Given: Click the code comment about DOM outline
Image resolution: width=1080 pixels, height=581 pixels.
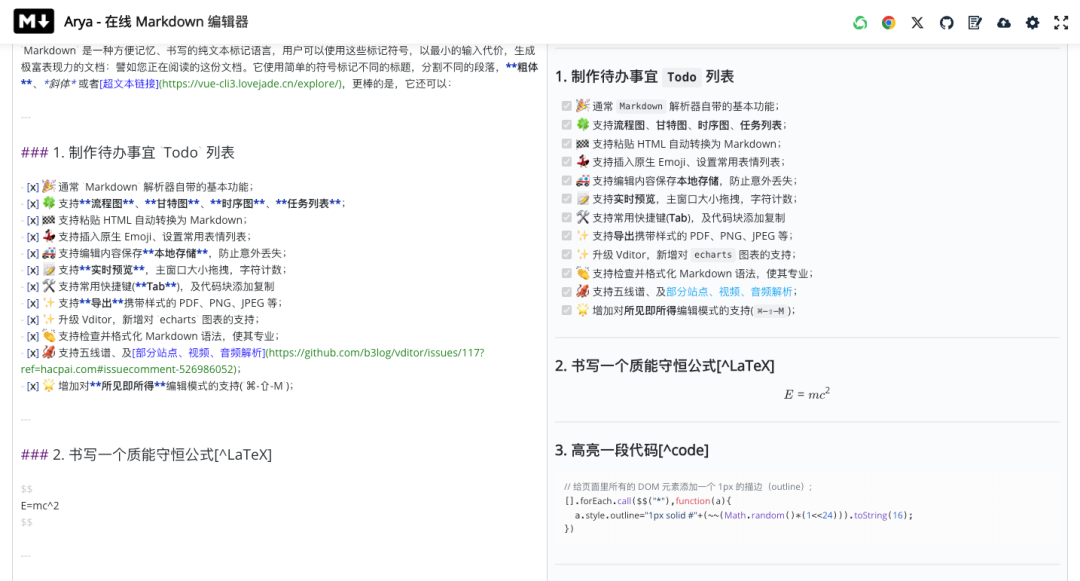Looking at the screenshot, I should click(x=688, y=487).
